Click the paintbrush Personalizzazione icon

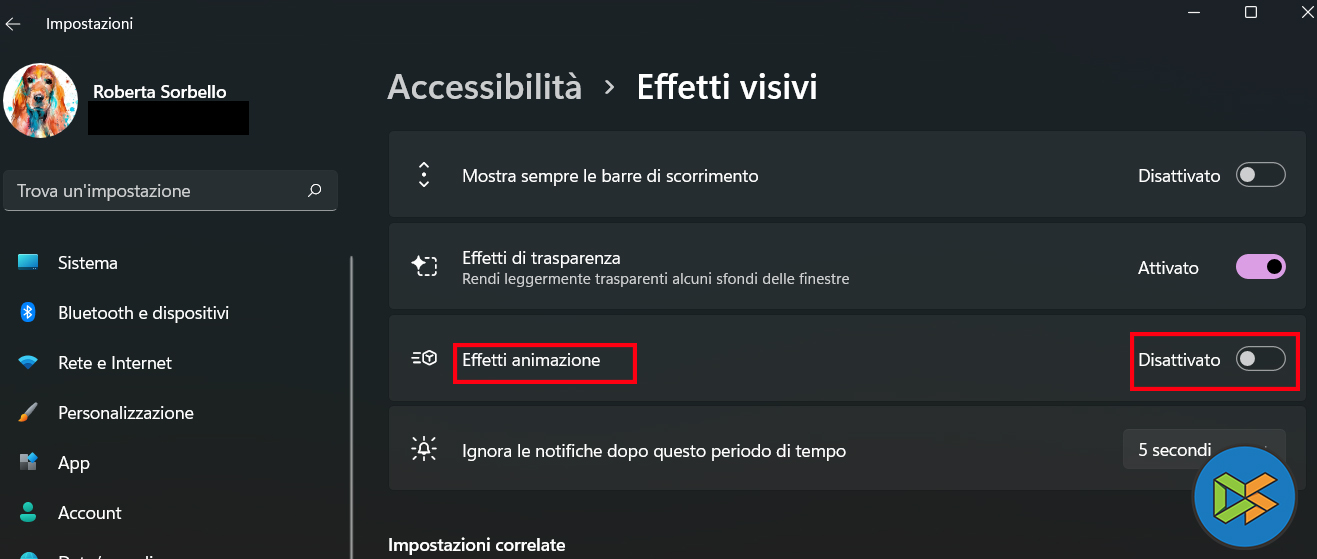point(28,413)
